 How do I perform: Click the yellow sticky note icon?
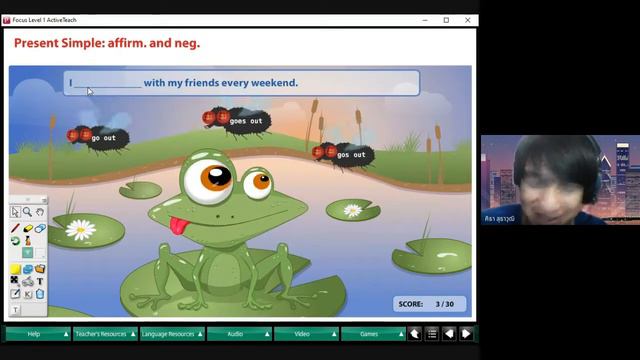click(15, 269)
